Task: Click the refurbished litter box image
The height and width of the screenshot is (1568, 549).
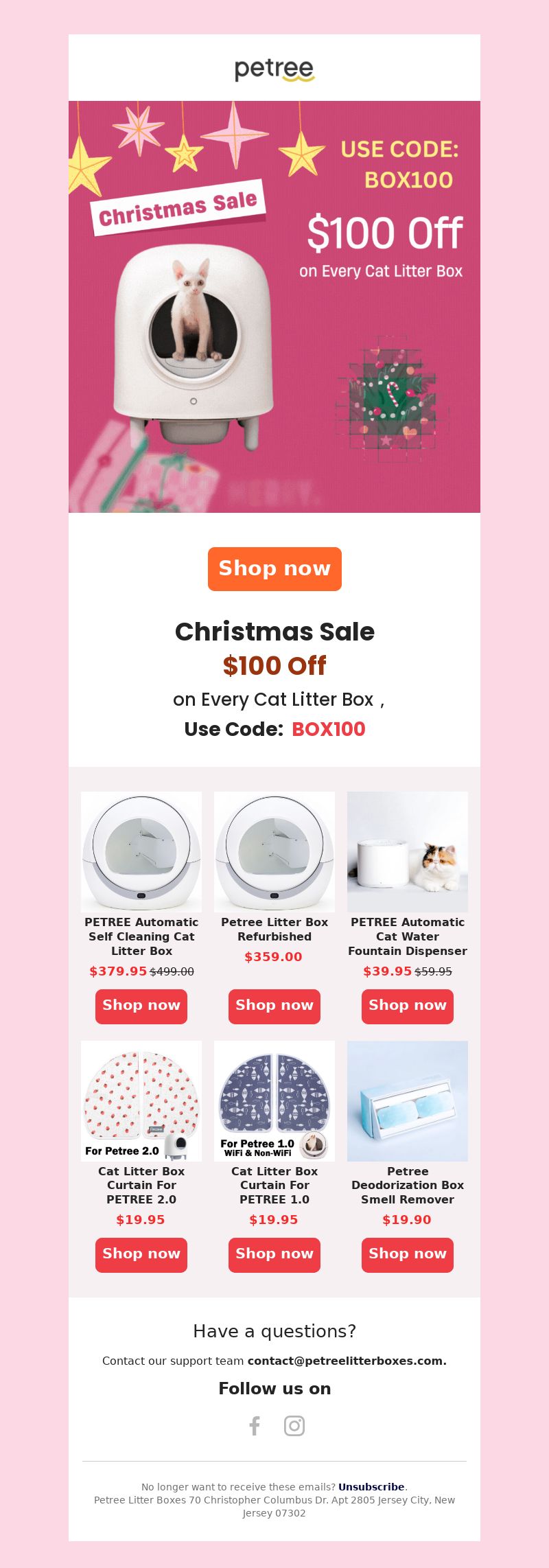Action: [274, 852]
